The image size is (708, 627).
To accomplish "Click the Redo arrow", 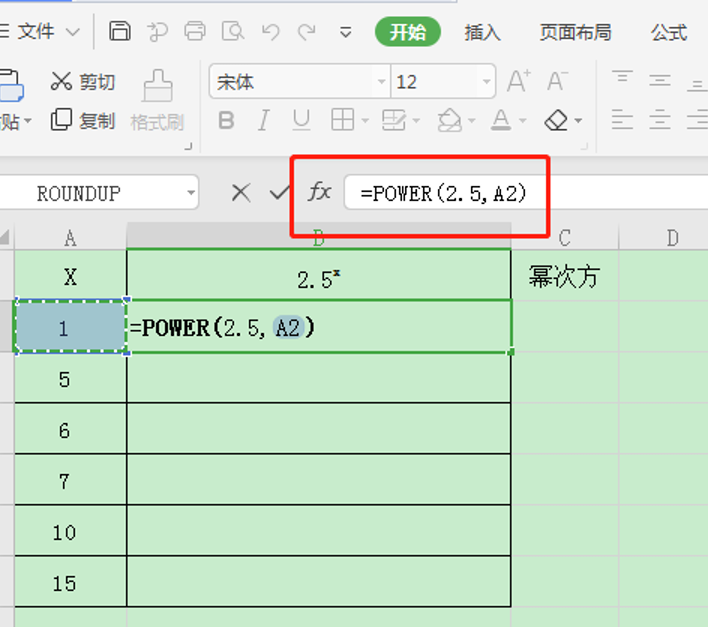I will 307,32.
